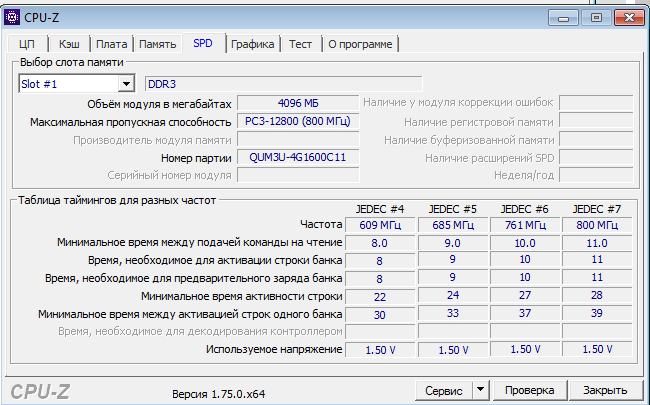This screenshot has width=650, height=405.
Task: Expand the Slot #1 memory slot dropdown
Action: 125,84
